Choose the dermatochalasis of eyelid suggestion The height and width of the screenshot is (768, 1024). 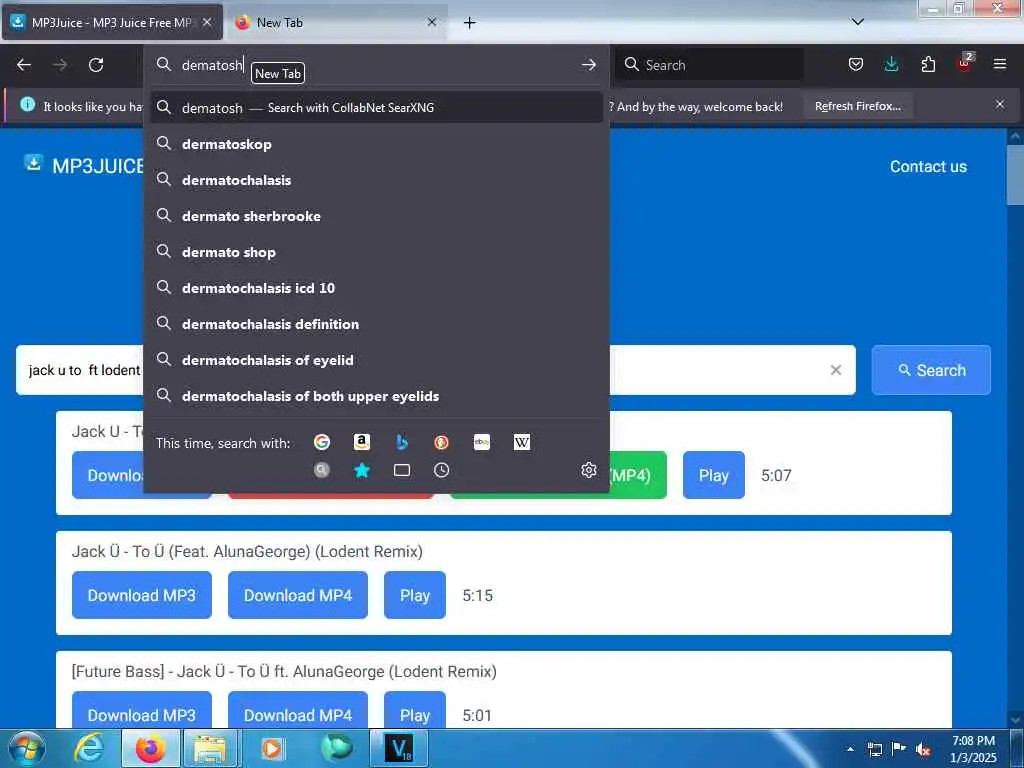pos(377,360)
